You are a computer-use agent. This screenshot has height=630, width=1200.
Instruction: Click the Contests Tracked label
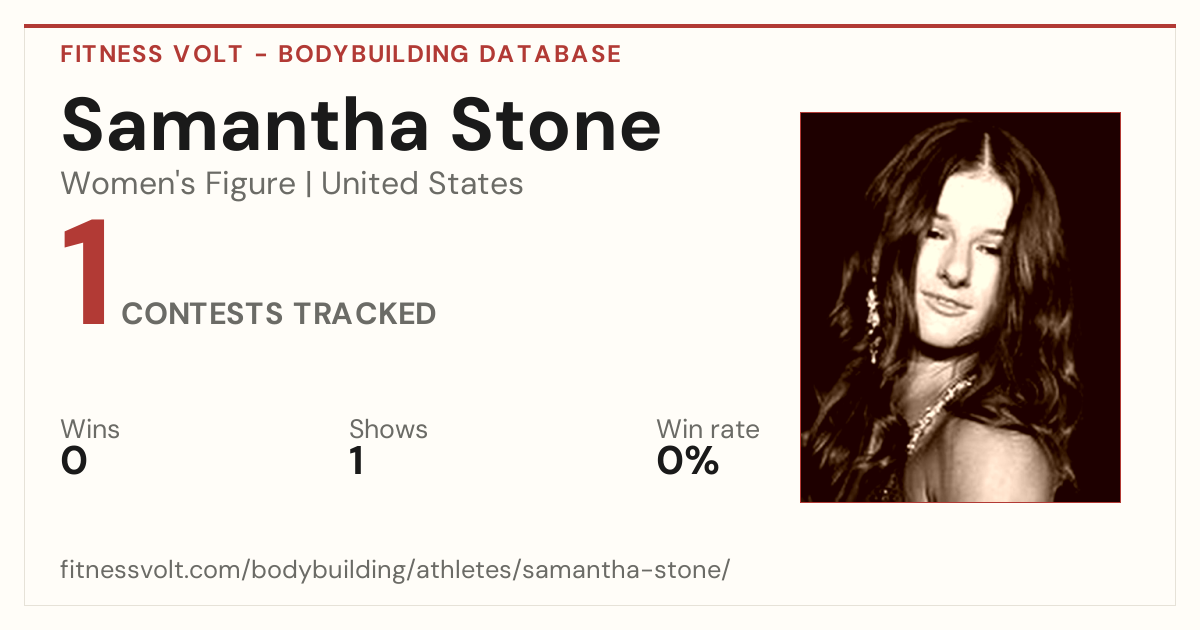coord(279,313)
